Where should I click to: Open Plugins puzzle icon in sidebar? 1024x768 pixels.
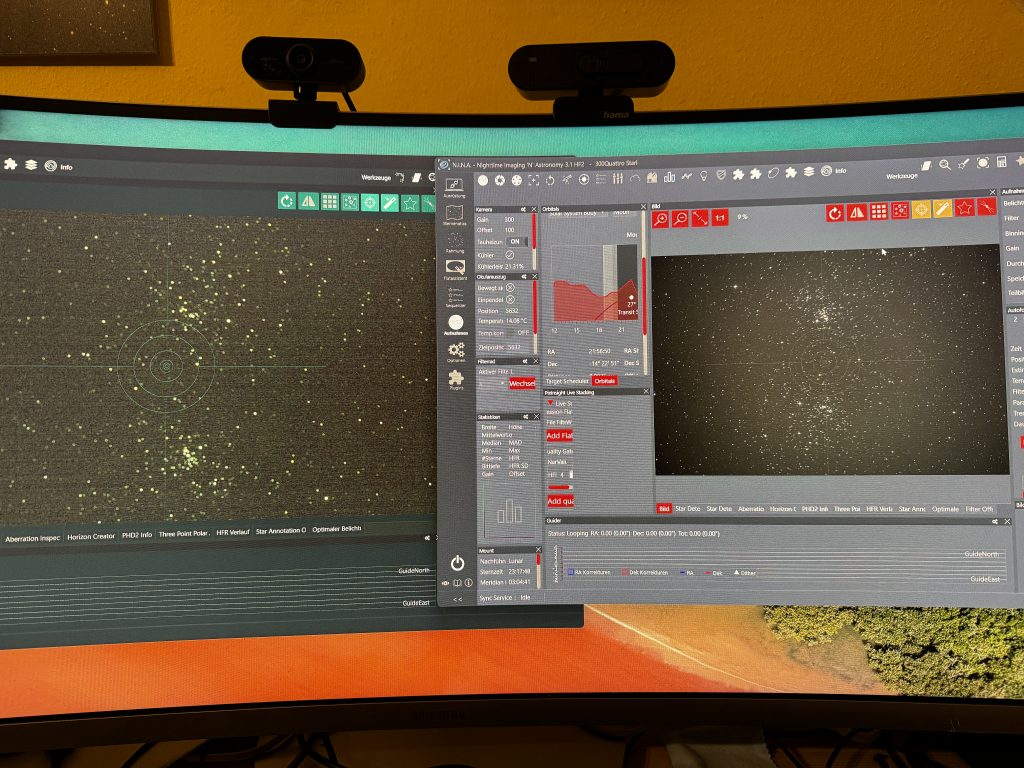click(x=456, y=379)
